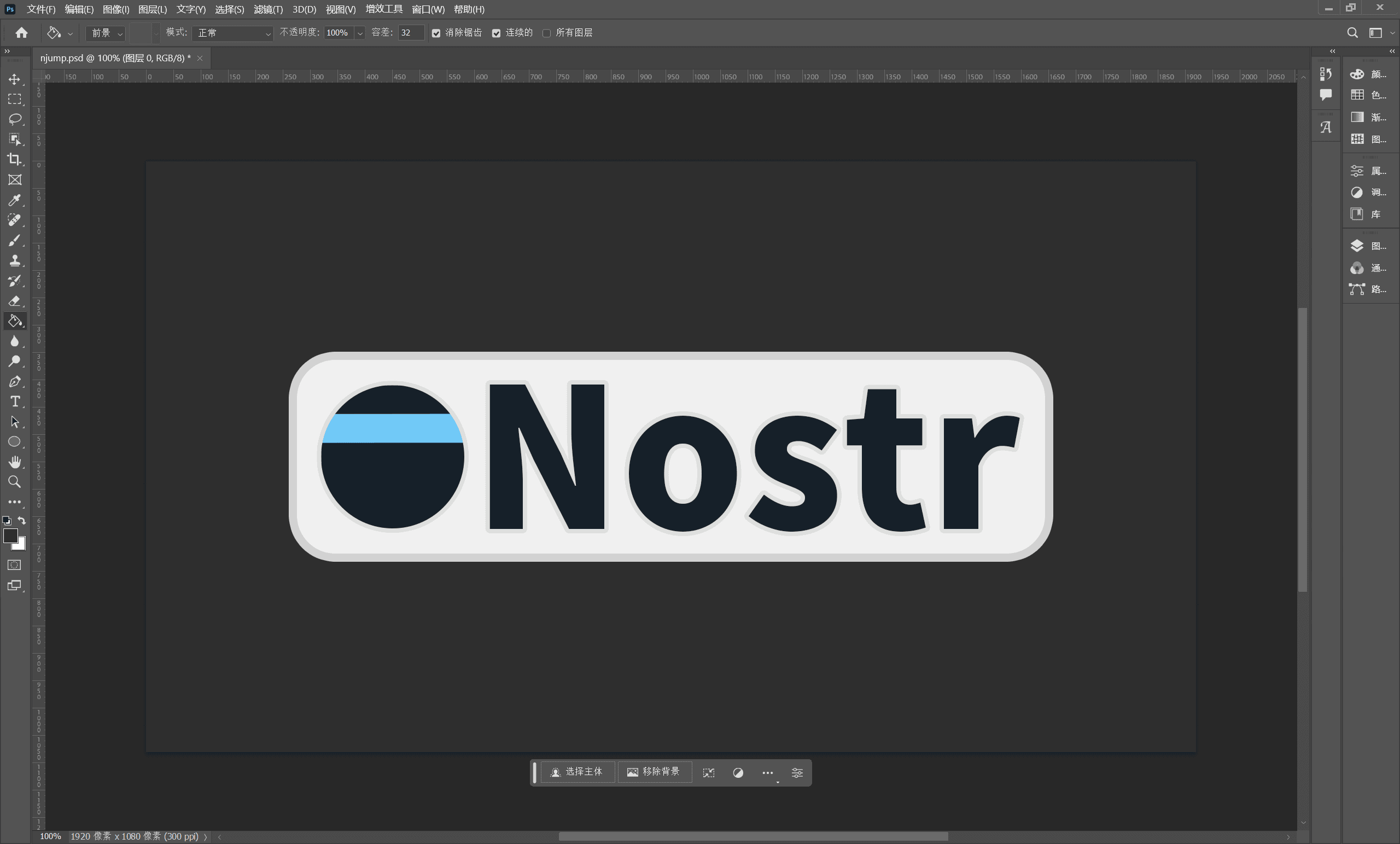1400x844 pixels.
Task: Select the Eraser tool
Action: pyautogui.click(x=15, y=301)
